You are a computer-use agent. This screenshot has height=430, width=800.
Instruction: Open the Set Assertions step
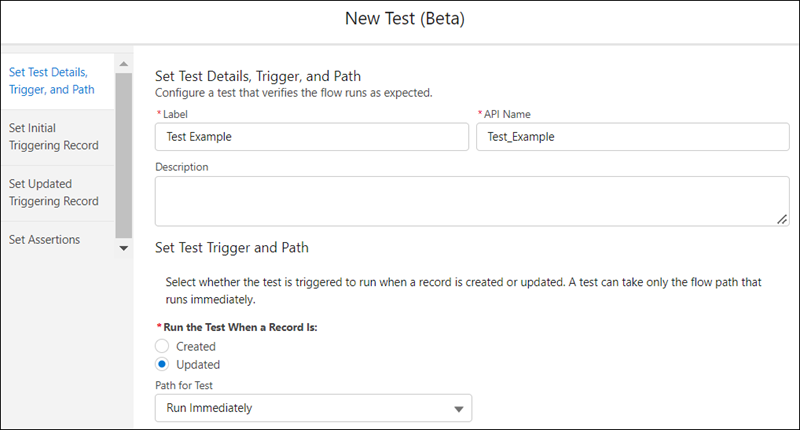click(44, 240)
